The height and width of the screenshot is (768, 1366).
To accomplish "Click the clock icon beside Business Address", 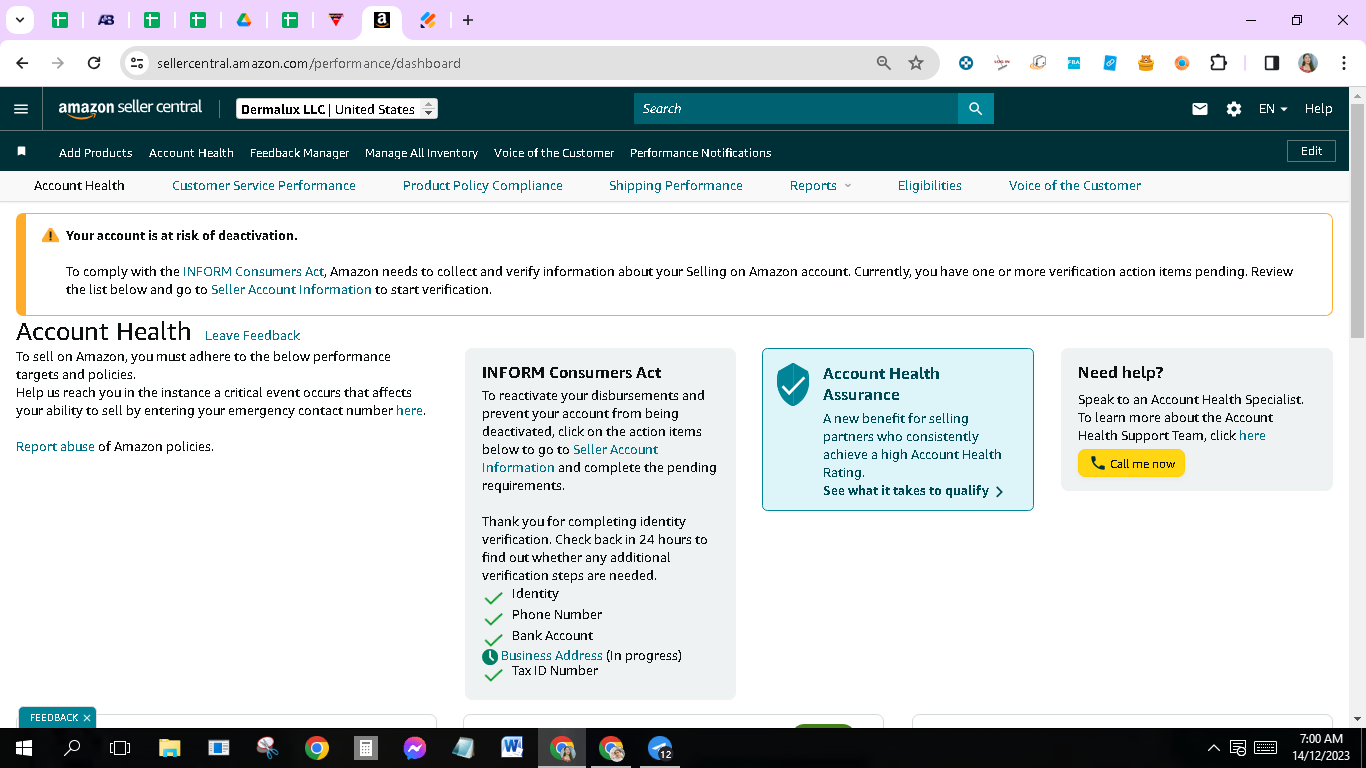I will (x=490, y=657).
